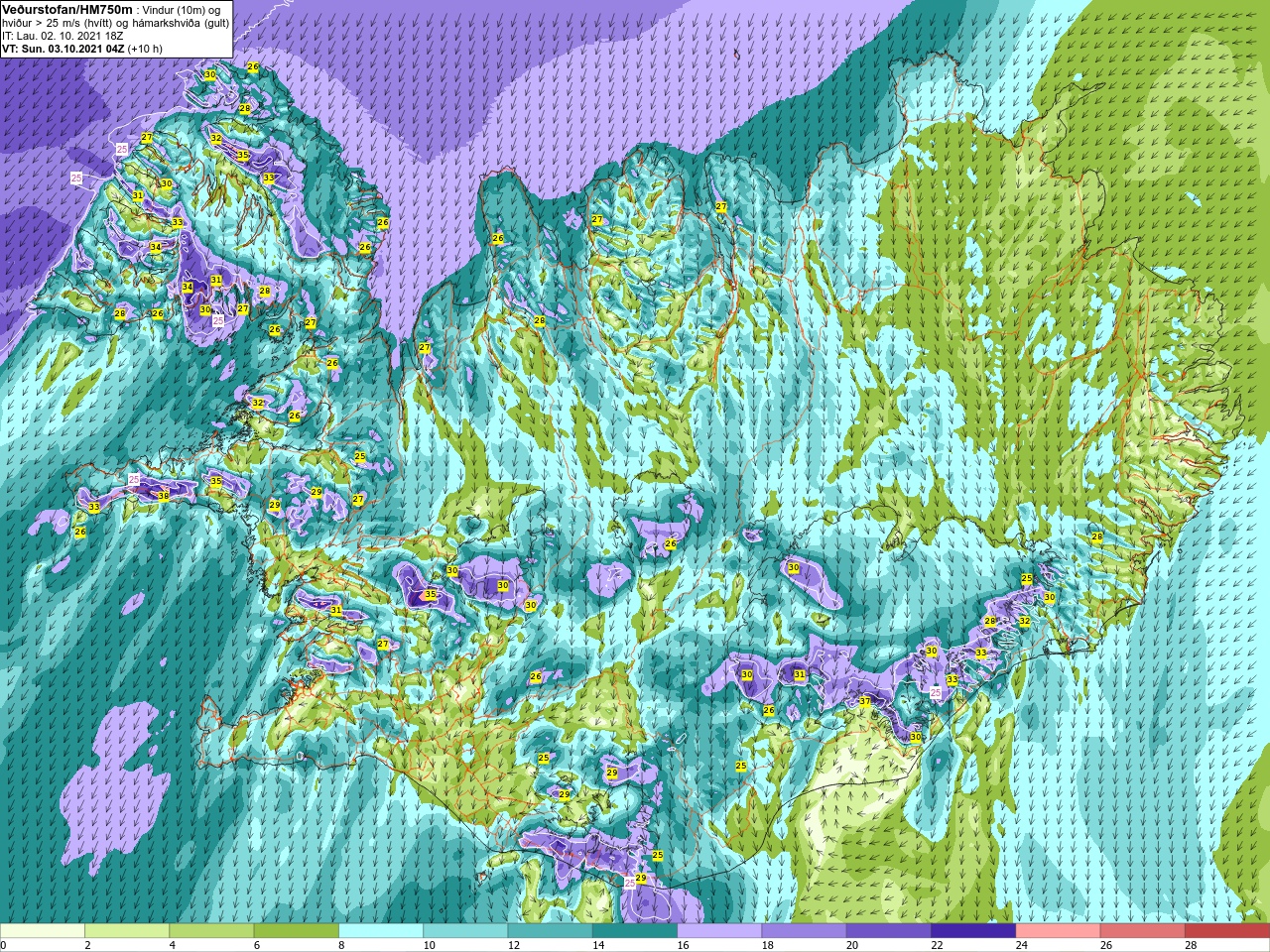This screenshot has height=952, width=1270.
Task: Click the 14–16 m/s dark teal legend swatch
Action: (x=635, y=931)
